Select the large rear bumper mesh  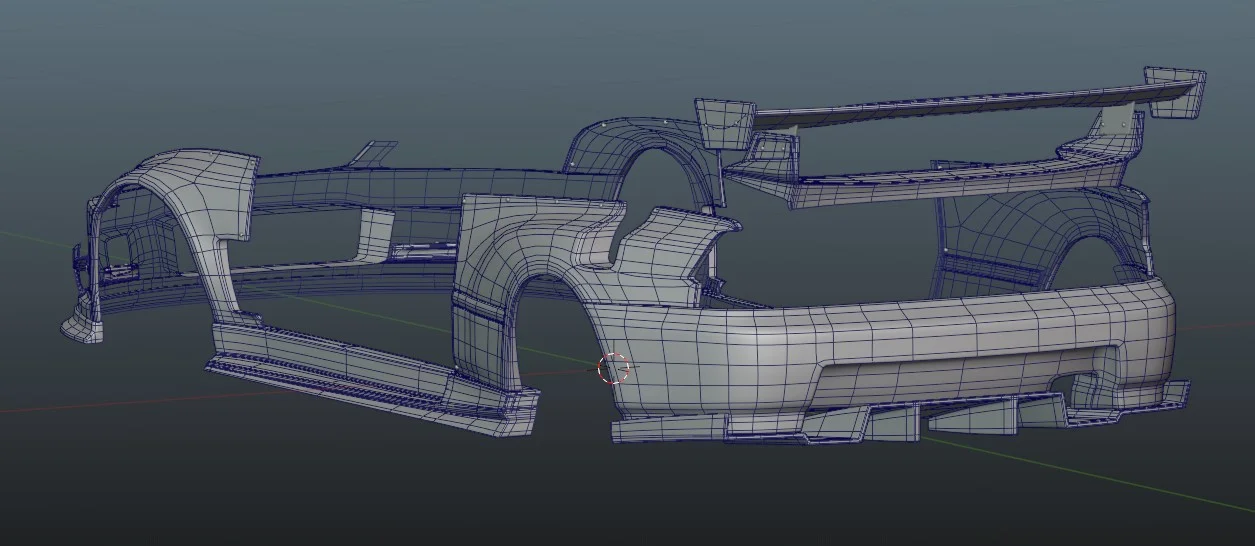[x=880, y=340]
